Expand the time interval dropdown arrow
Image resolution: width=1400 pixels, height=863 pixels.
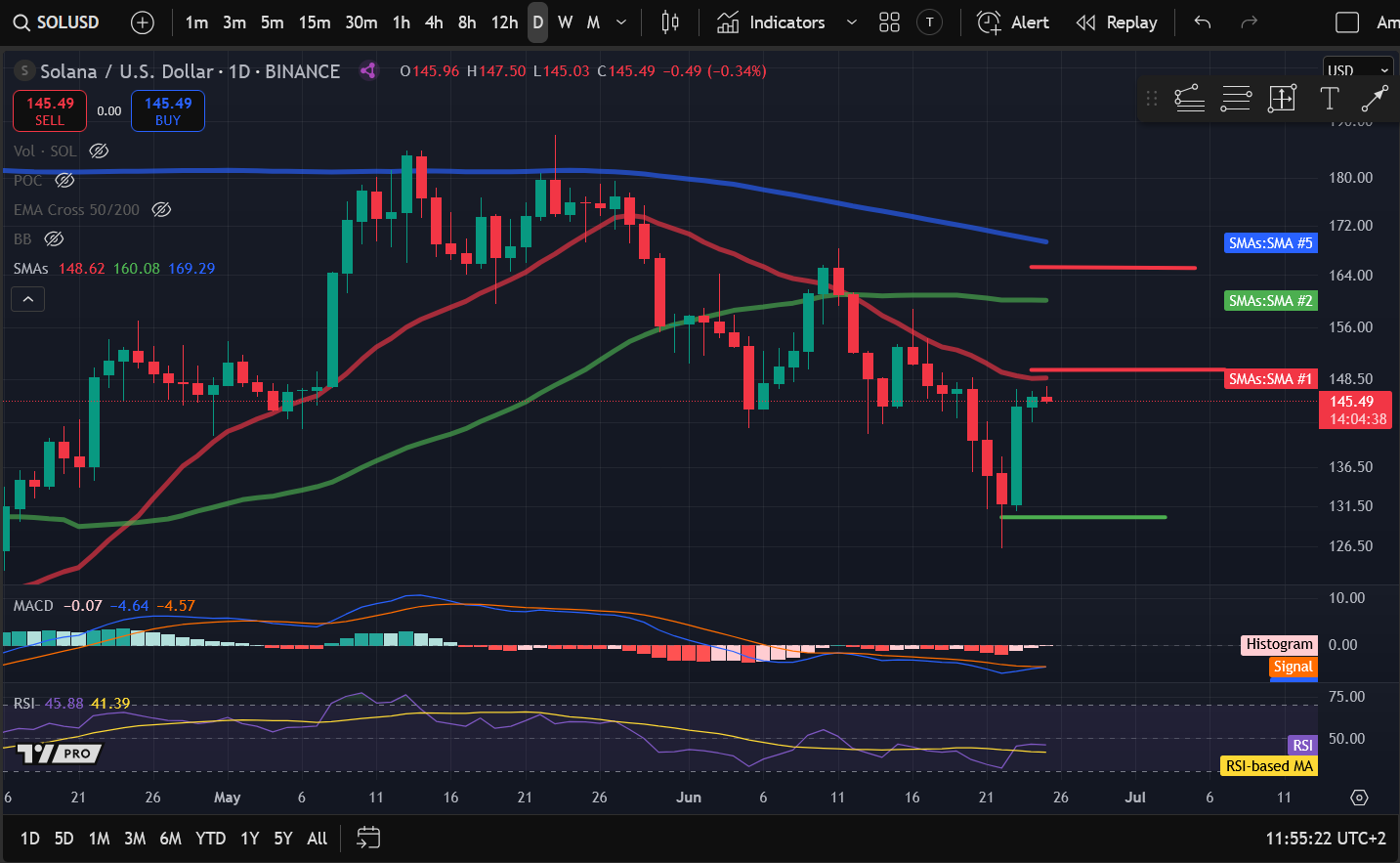tap(621, 22)
